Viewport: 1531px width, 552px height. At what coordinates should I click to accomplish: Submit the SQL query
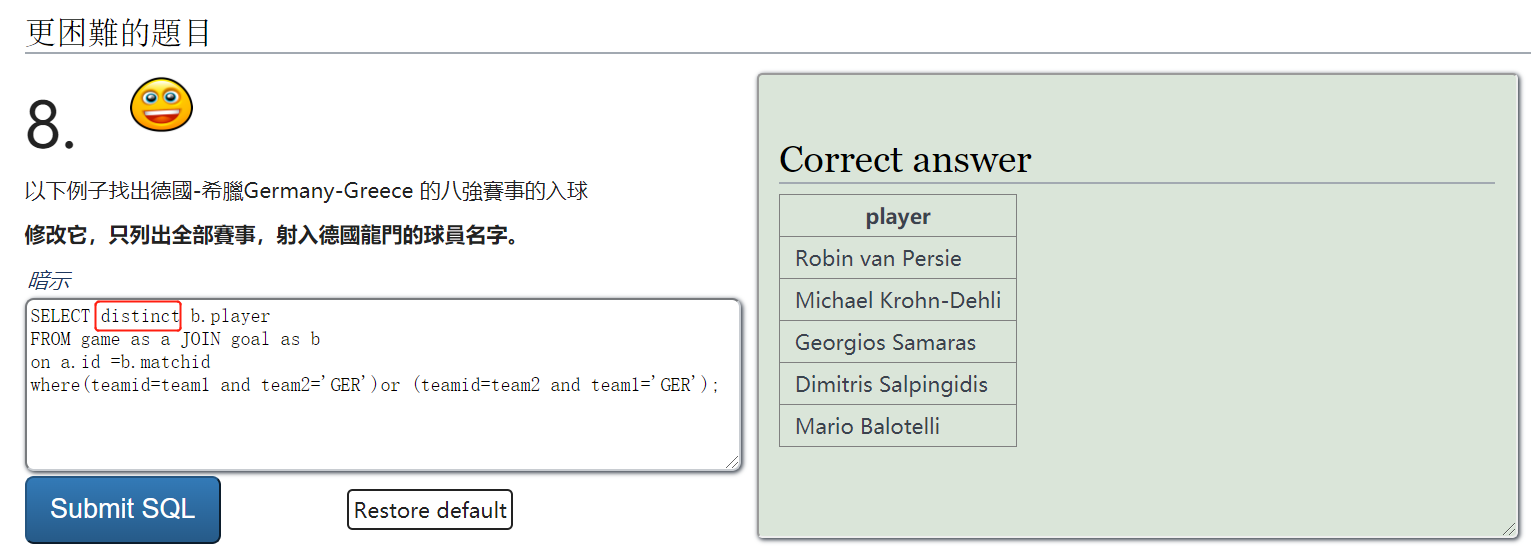(123, 509)
